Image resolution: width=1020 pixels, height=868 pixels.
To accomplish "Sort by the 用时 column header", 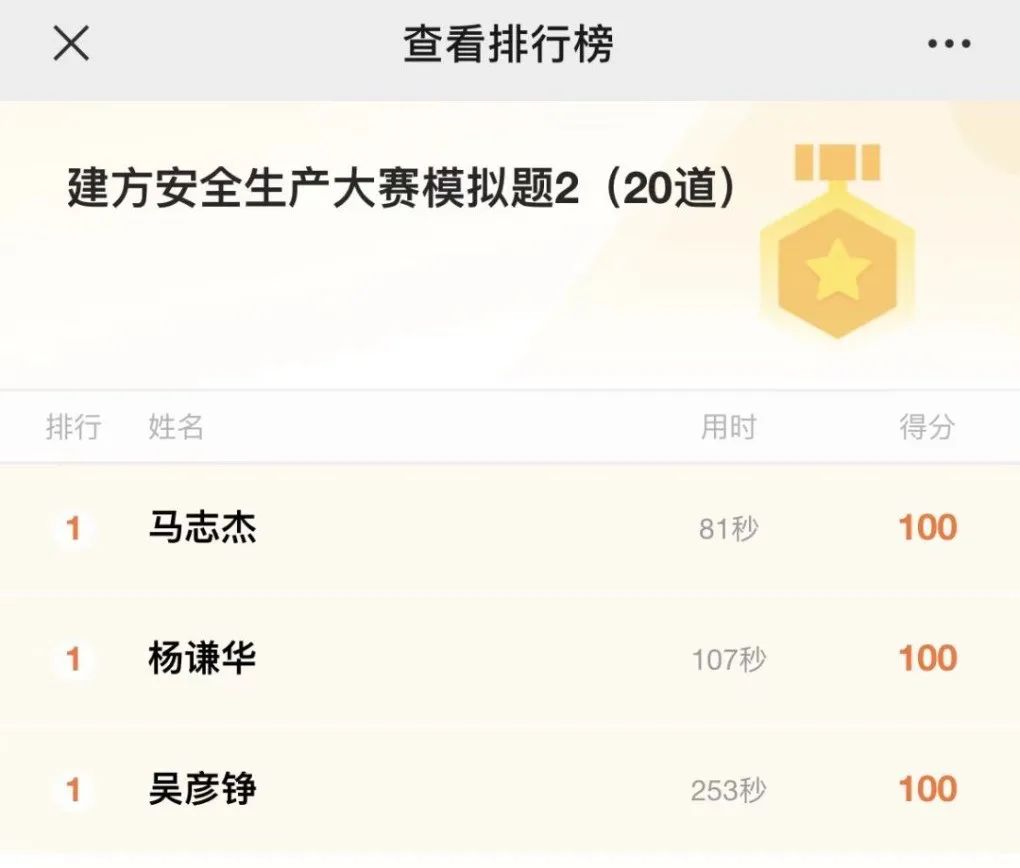I will (728, 428).
